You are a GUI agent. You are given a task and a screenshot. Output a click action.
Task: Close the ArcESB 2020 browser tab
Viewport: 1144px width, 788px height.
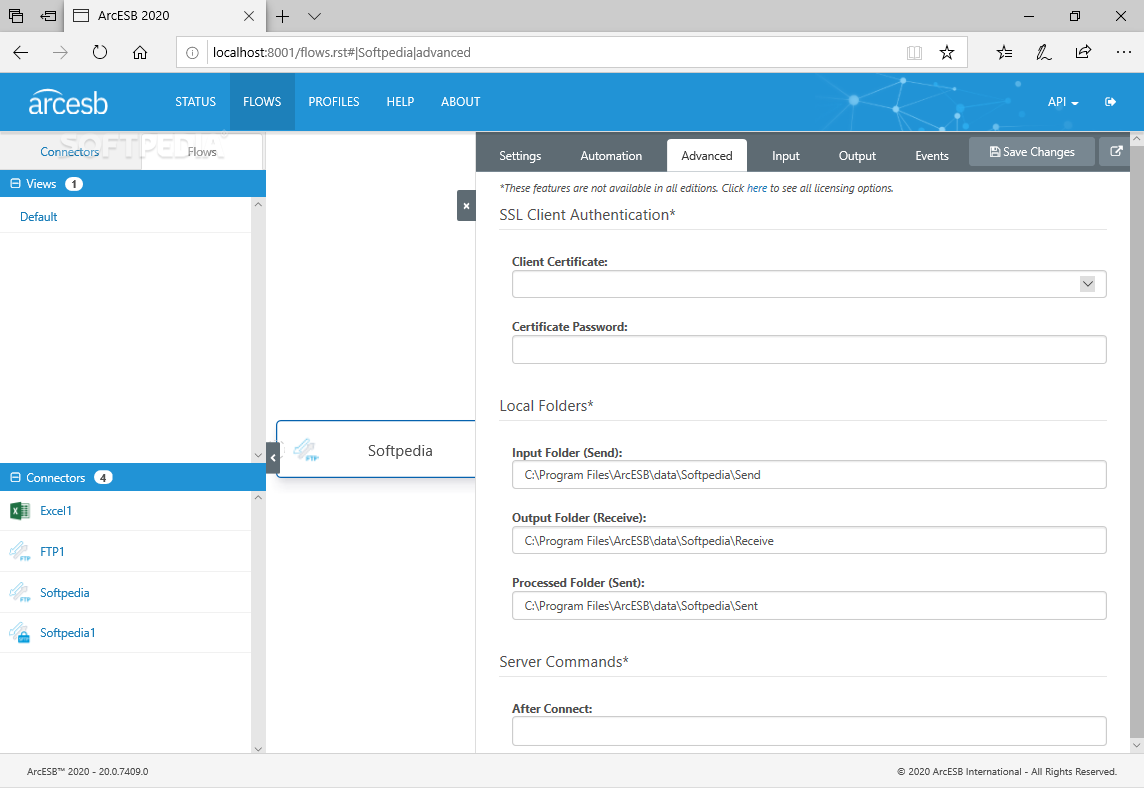(249, 16)
